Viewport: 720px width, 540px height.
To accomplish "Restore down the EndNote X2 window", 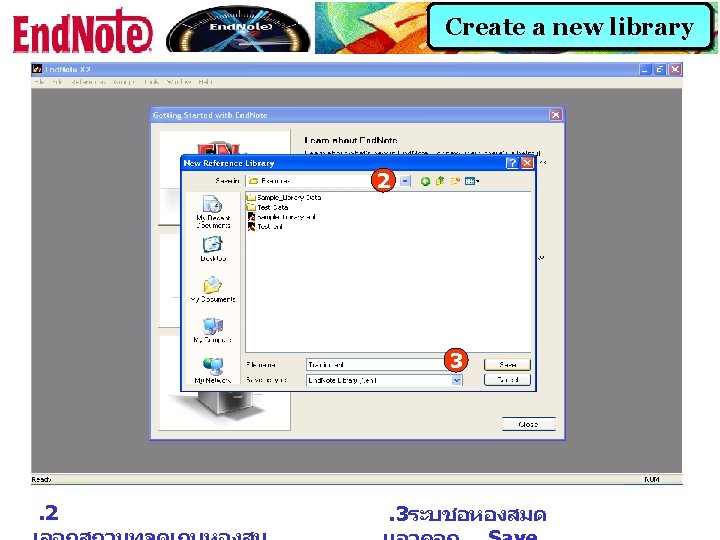I will tap(660, 69).
